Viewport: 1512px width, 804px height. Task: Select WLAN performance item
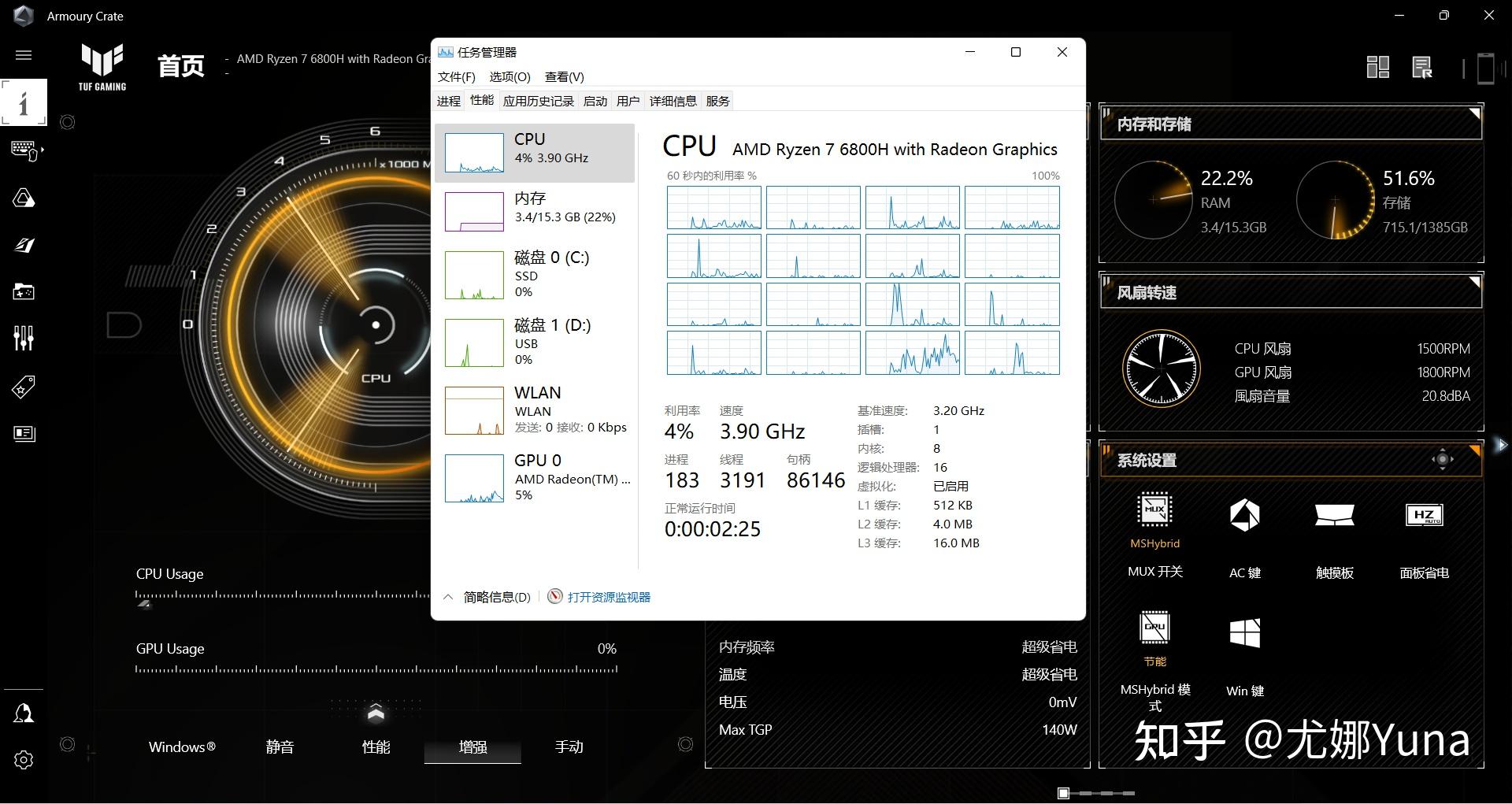click(x=535, y=409)
